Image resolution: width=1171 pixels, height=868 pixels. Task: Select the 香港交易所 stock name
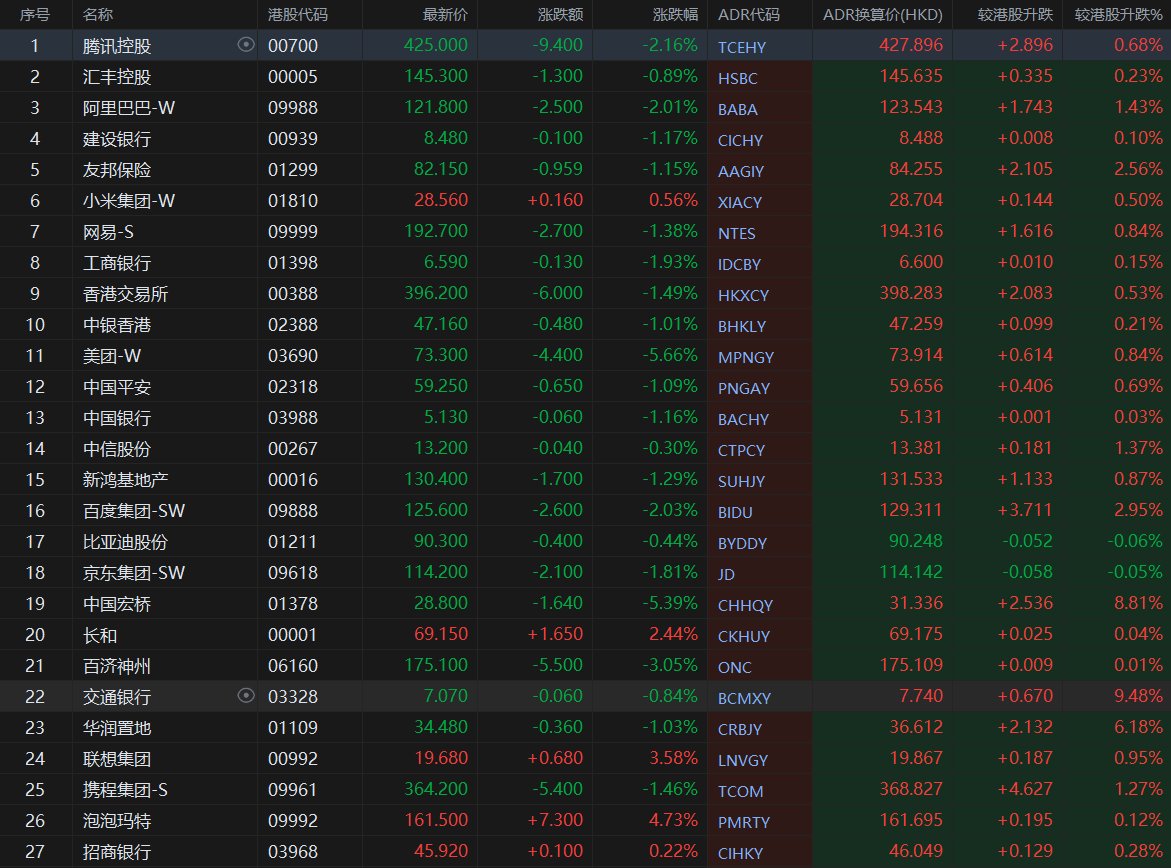(x=125, y=294)
